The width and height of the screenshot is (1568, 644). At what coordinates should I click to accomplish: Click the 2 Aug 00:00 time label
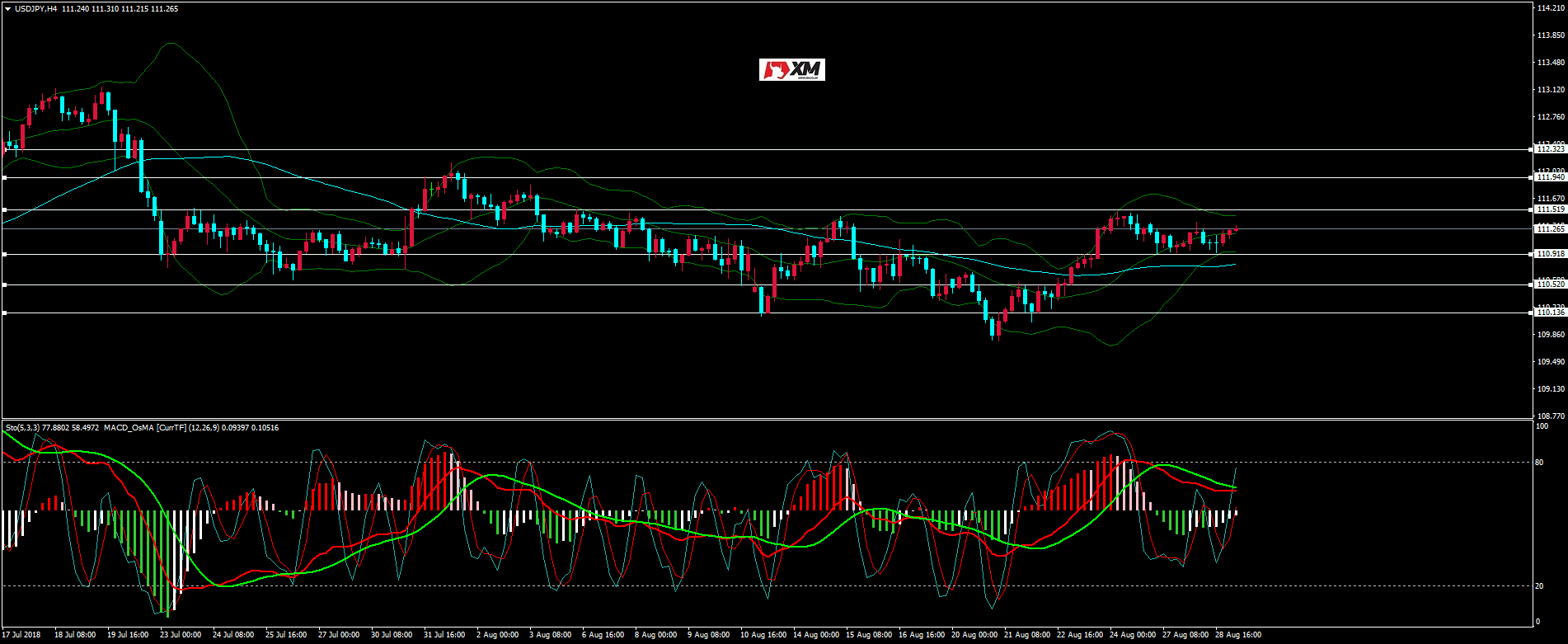coord(498,635)
